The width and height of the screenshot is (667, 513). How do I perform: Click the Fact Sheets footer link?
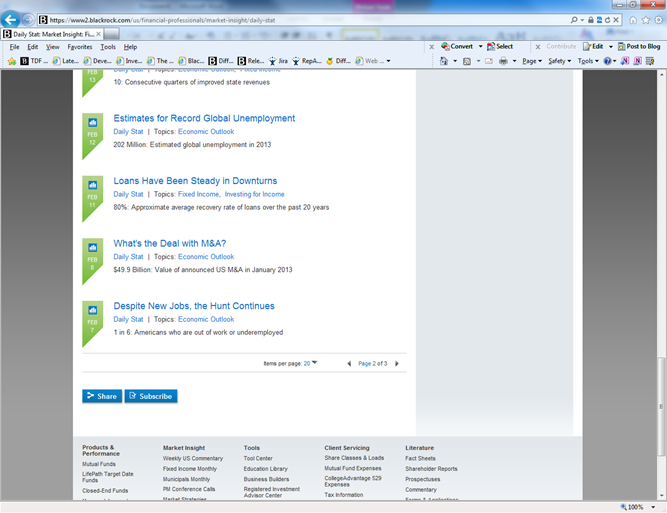point(420,459)
